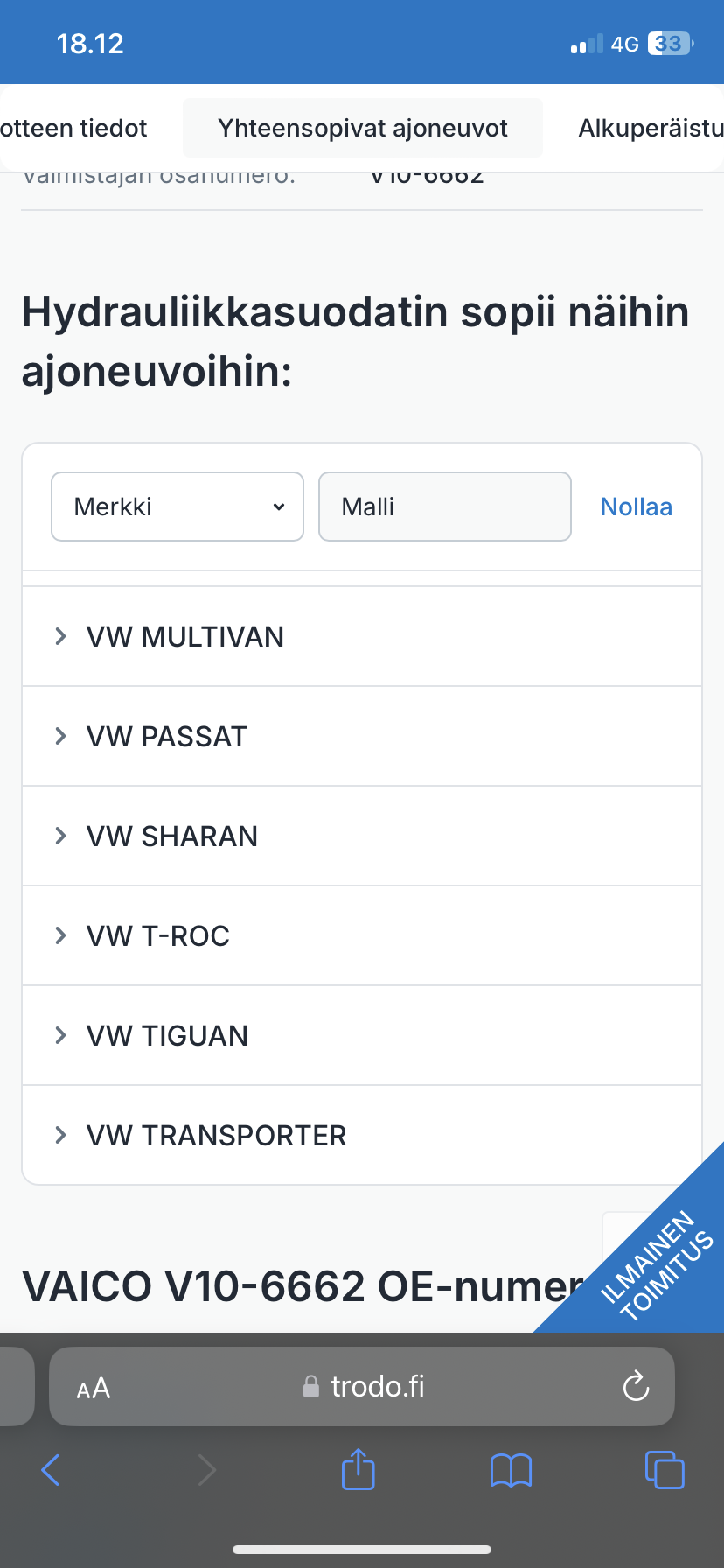Expand the VW TIGUAN vehicle entry

pos(168,1036)
